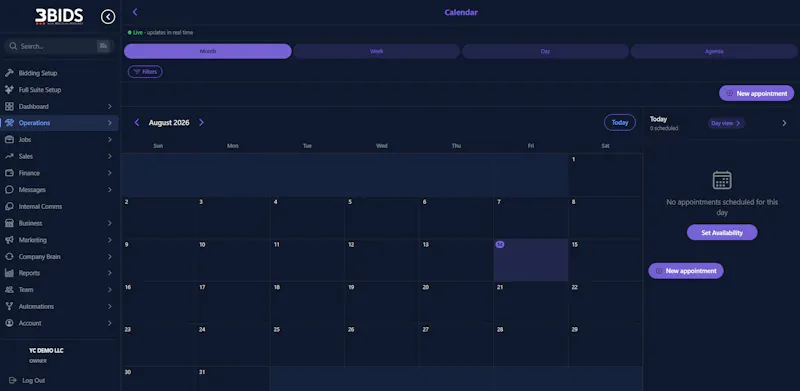This screenshot has width=800, height=391.
Task: Click the Automations branch icon
Action: coord(9,307)
